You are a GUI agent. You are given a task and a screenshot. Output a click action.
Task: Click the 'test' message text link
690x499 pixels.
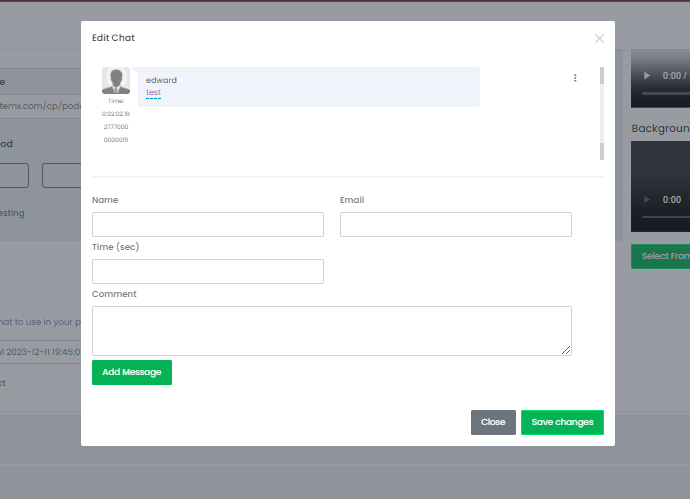pos(153,92)
